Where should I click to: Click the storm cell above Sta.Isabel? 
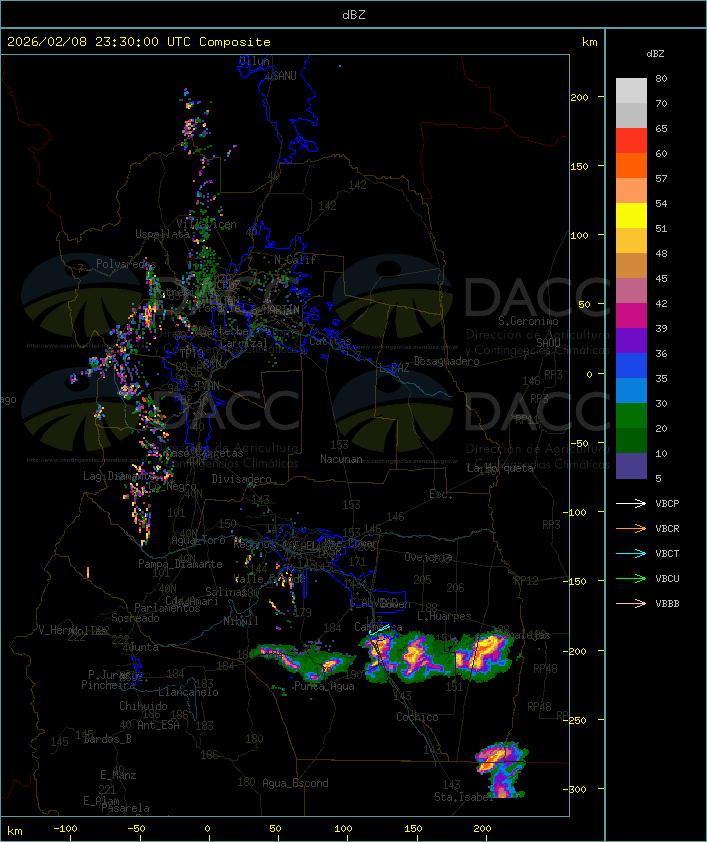500,769
